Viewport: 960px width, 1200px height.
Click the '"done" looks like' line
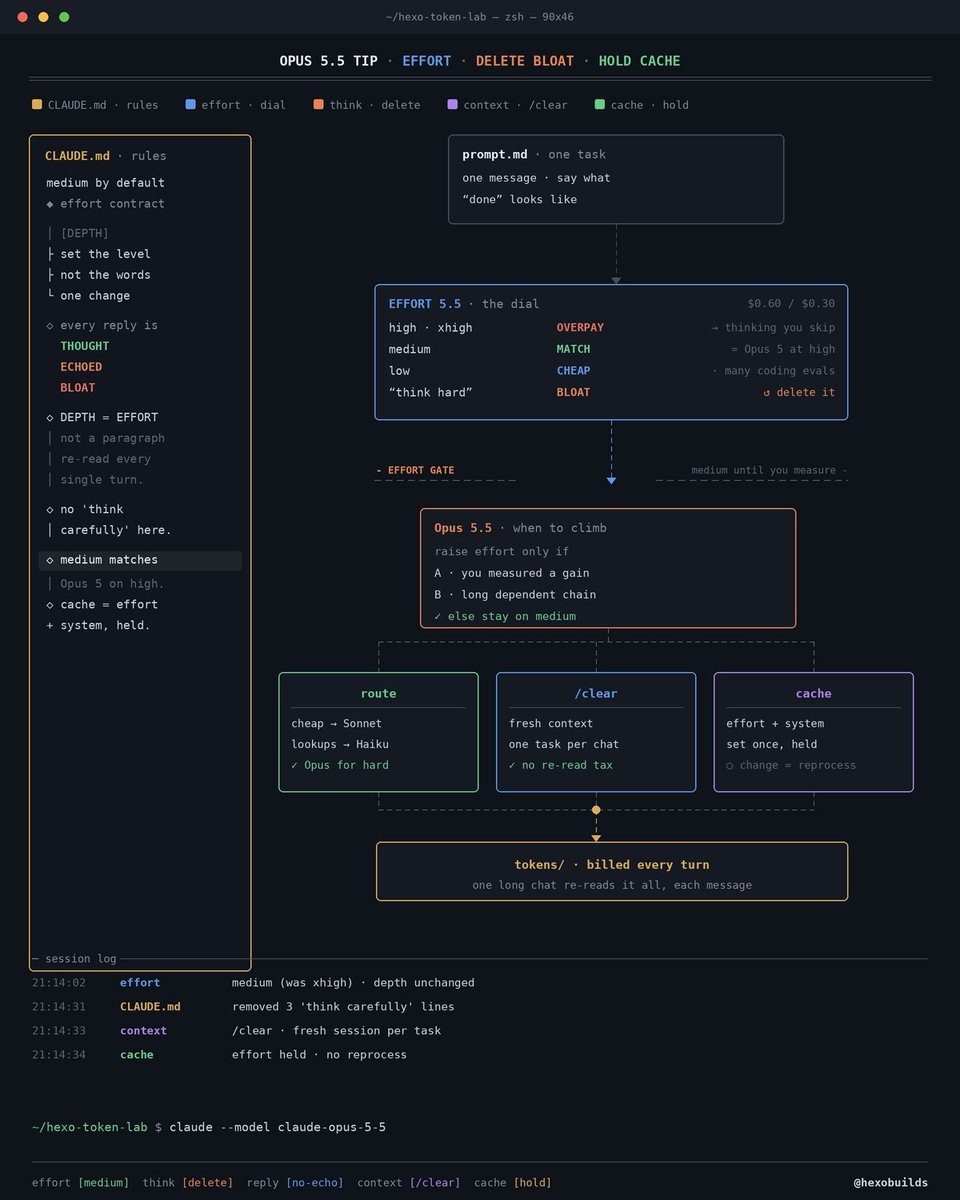[519, 199]
